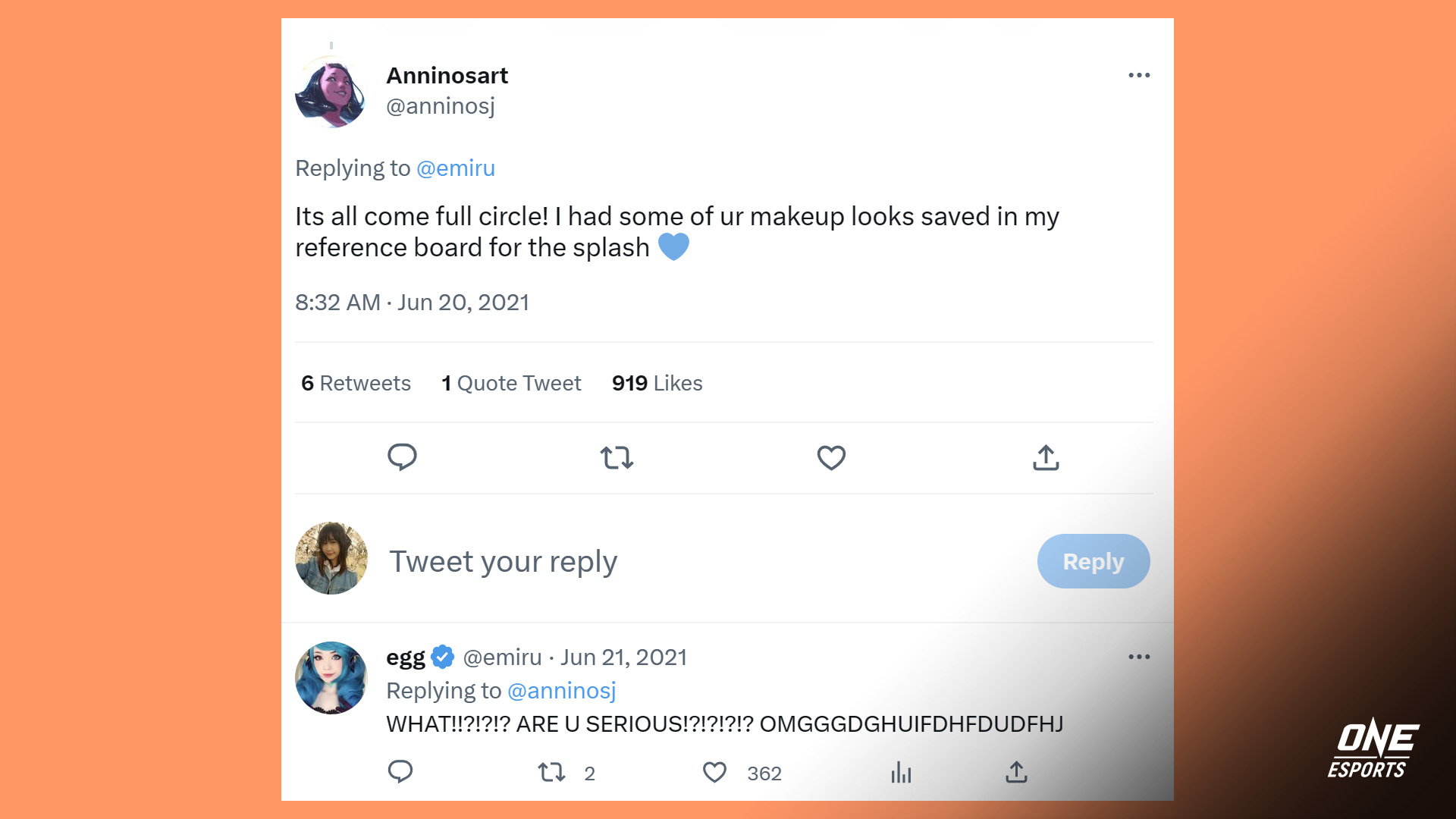Open the more options menu on egg's reply
Screen dimensions: 1456x819
coord(1139,657)
